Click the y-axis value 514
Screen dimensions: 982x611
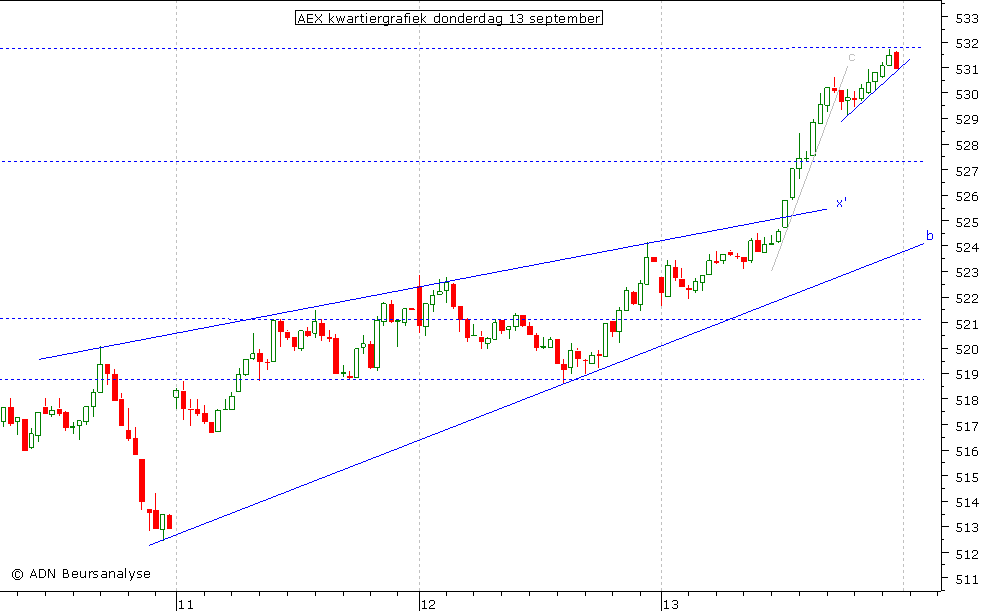967,503
